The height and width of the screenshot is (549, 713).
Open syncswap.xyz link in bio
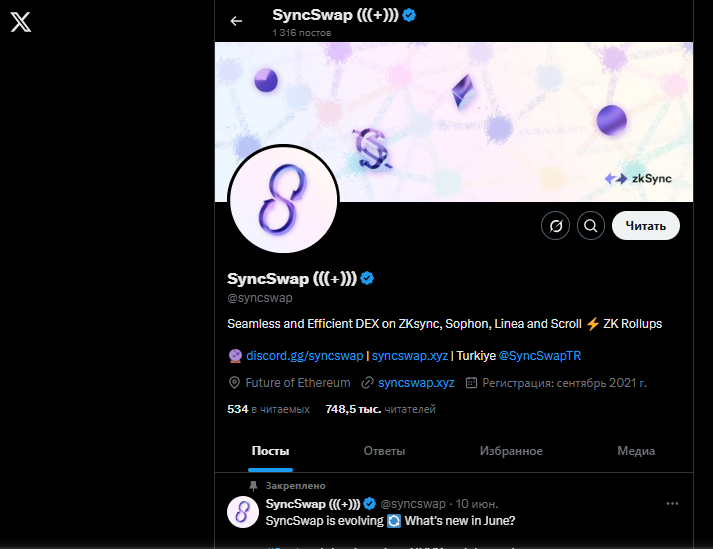(x=410, y=356)
